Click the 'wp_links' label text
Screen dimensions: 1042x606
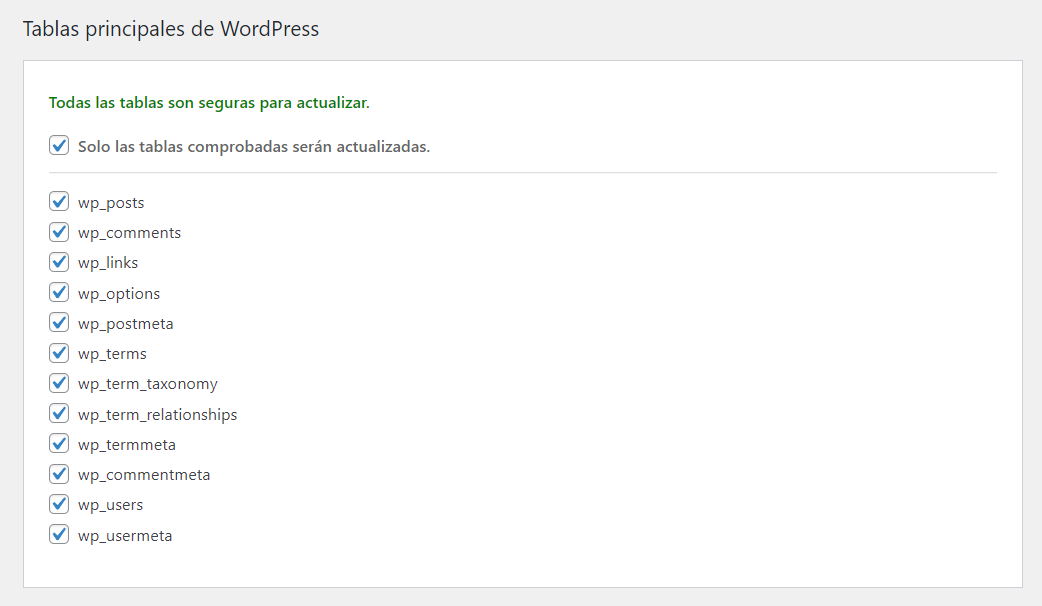[108, 263]
